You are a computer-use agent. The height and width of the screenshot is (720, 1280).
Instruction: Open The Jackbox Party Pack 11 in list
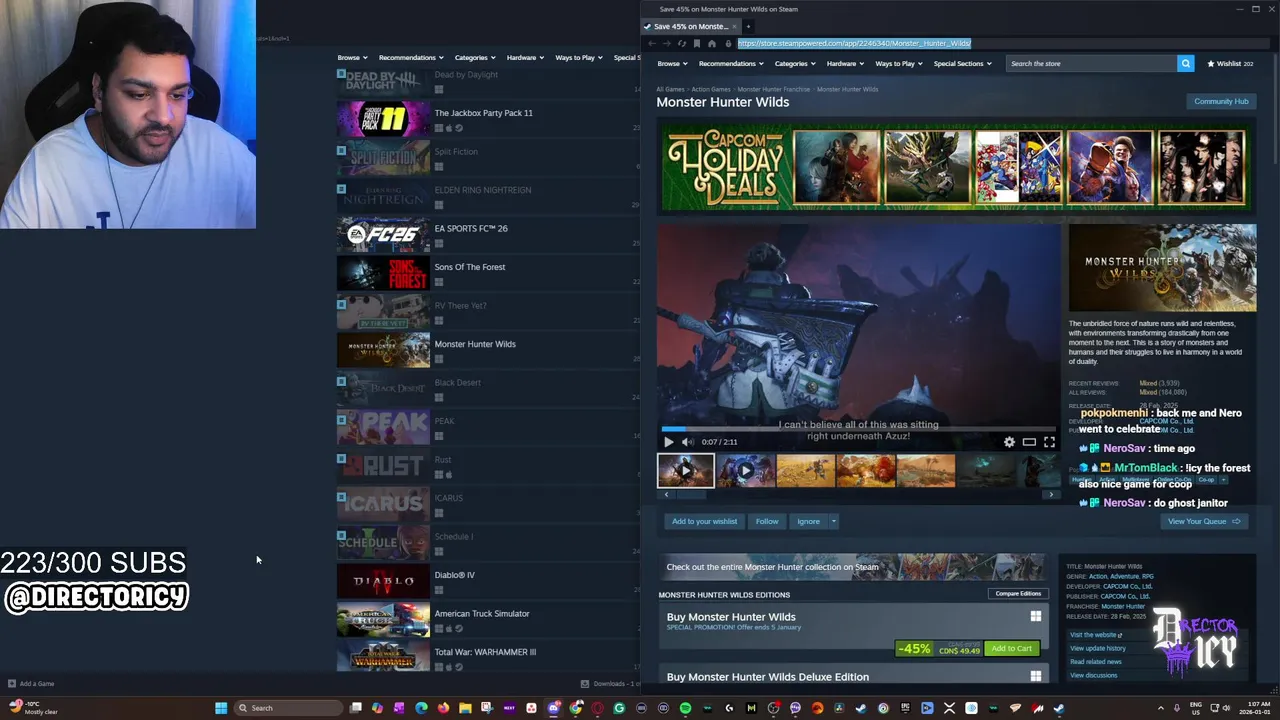click(x=488, y=120)
